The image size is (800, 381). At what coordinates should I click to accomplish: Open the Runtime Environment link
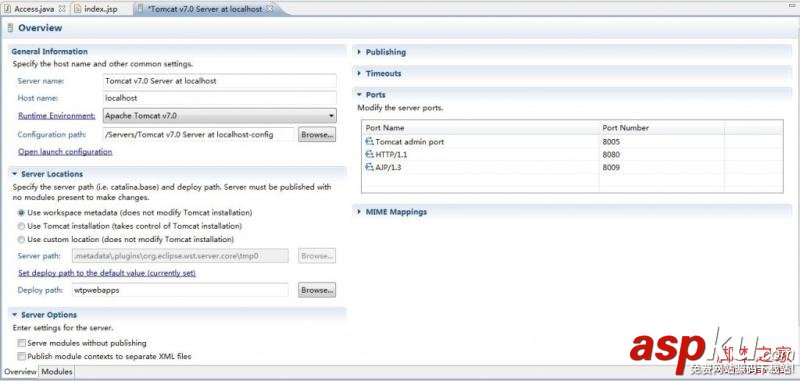tap(57, 116)
